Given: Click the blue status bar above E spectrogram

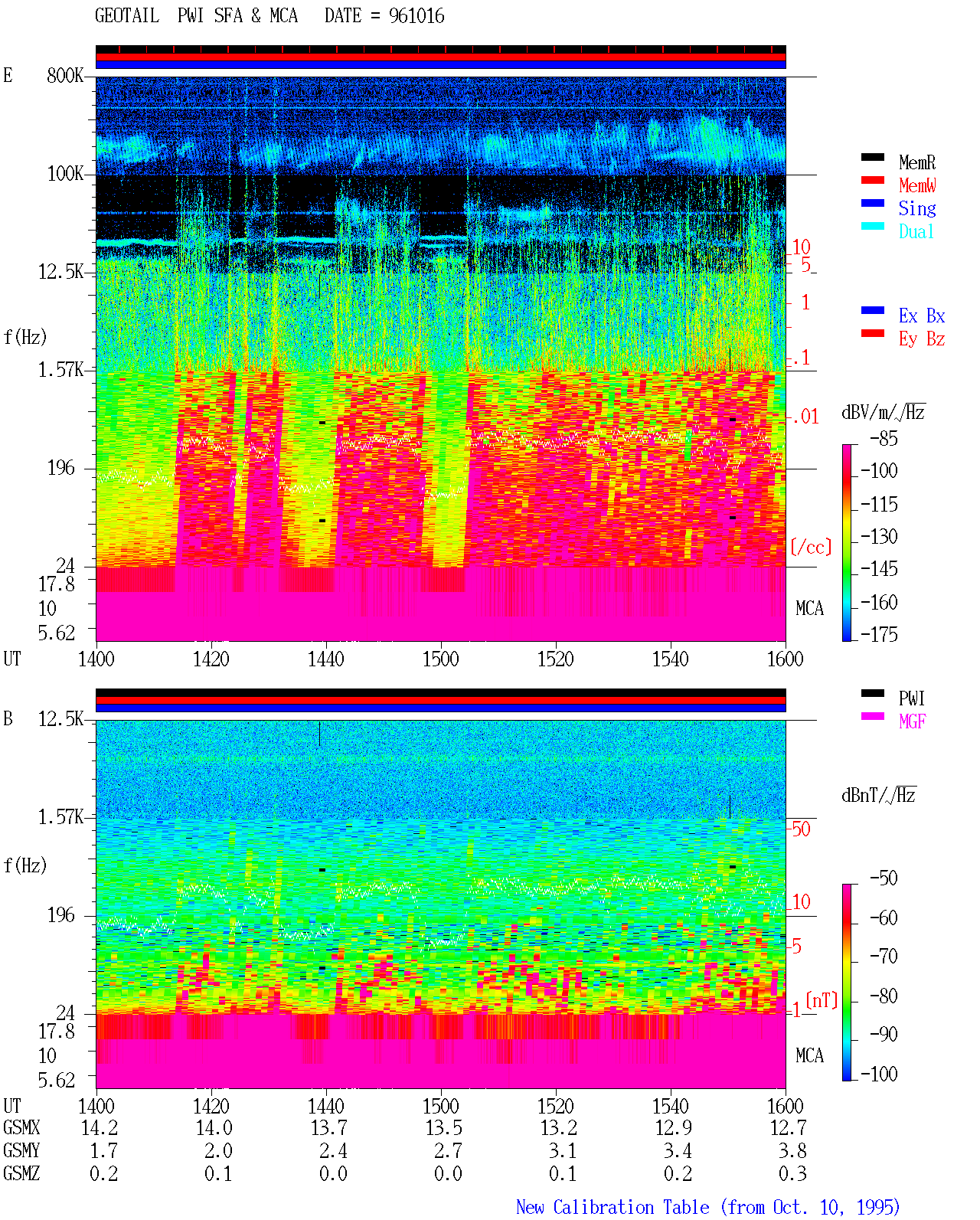Looking at the screenshot, I should [x=441, y=65].
